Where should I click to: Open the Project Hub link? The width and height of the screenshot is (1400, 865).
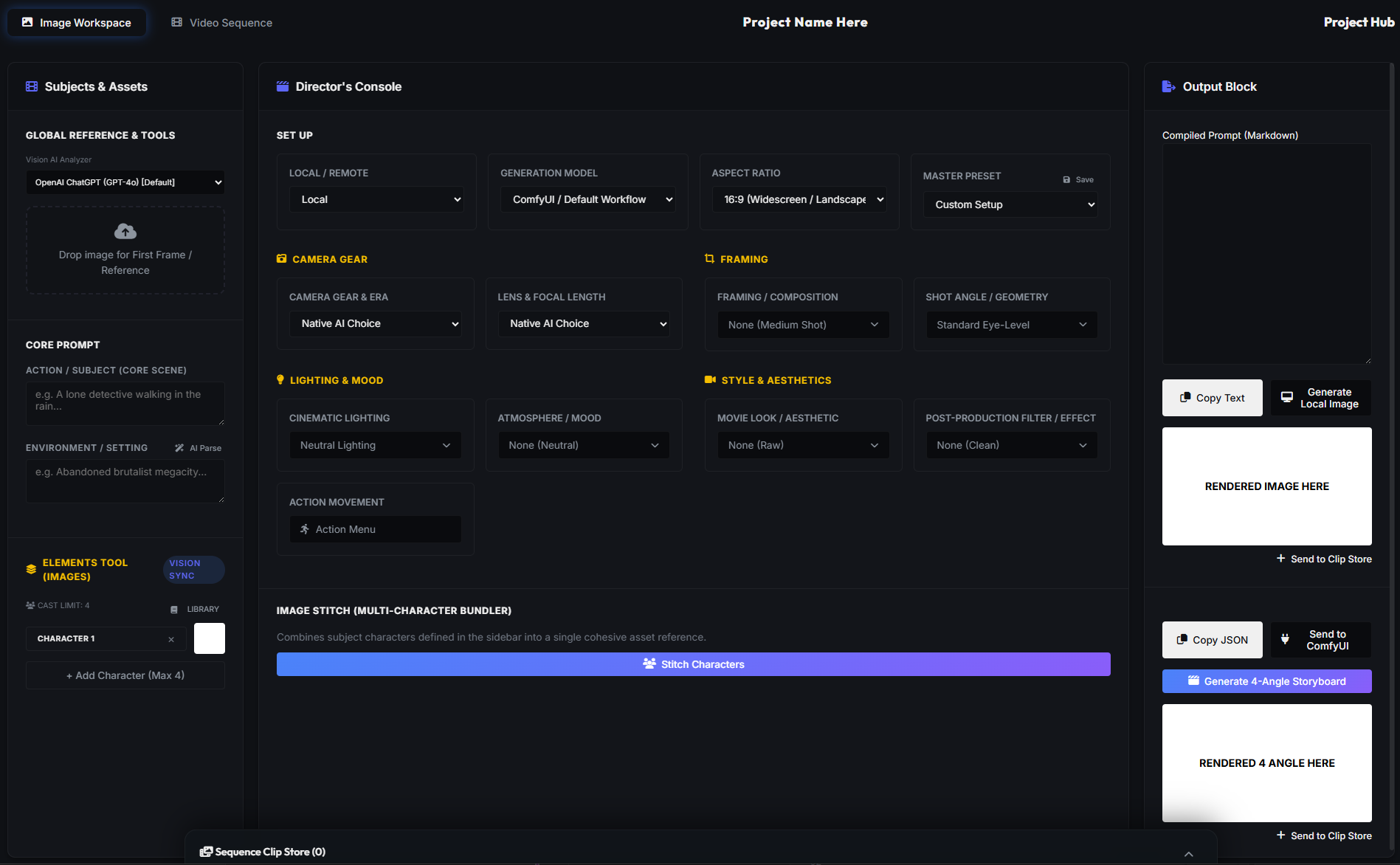pyautogui.click(x=1359, y=22)
